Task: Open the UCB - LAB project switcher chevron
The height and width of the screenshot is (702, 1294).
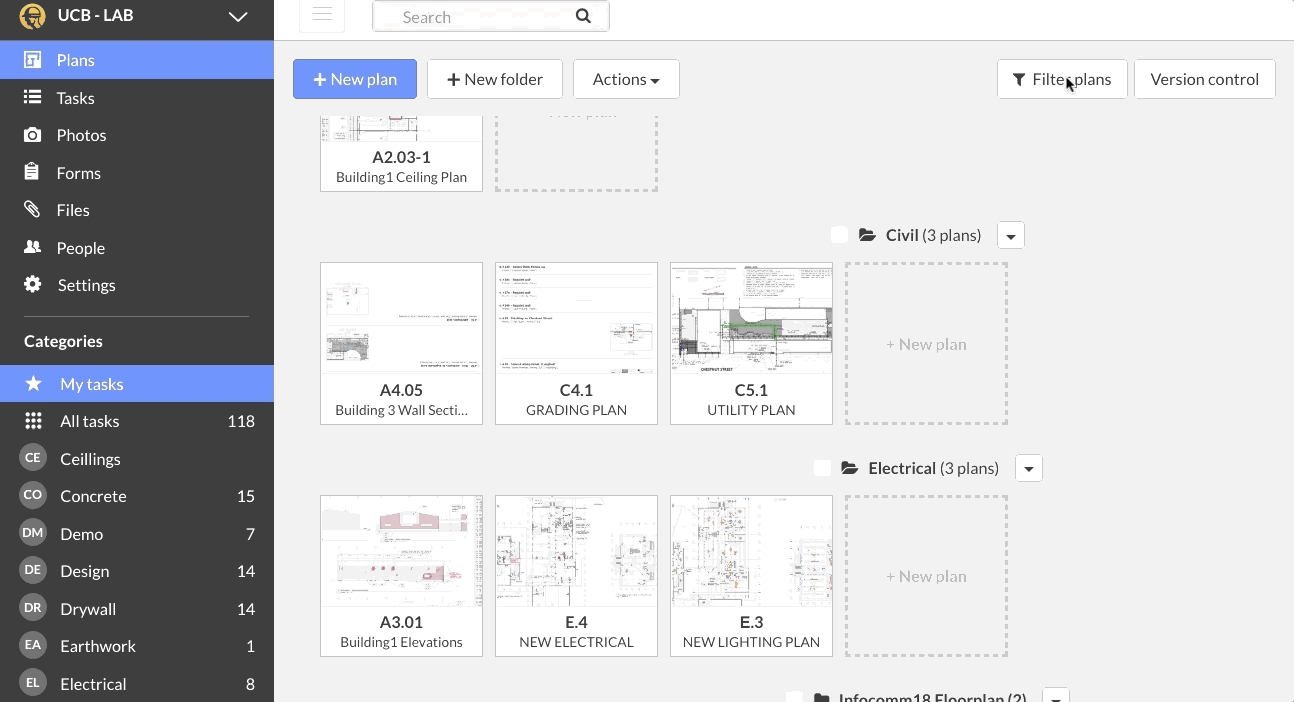Action: [x=237, y=16]
